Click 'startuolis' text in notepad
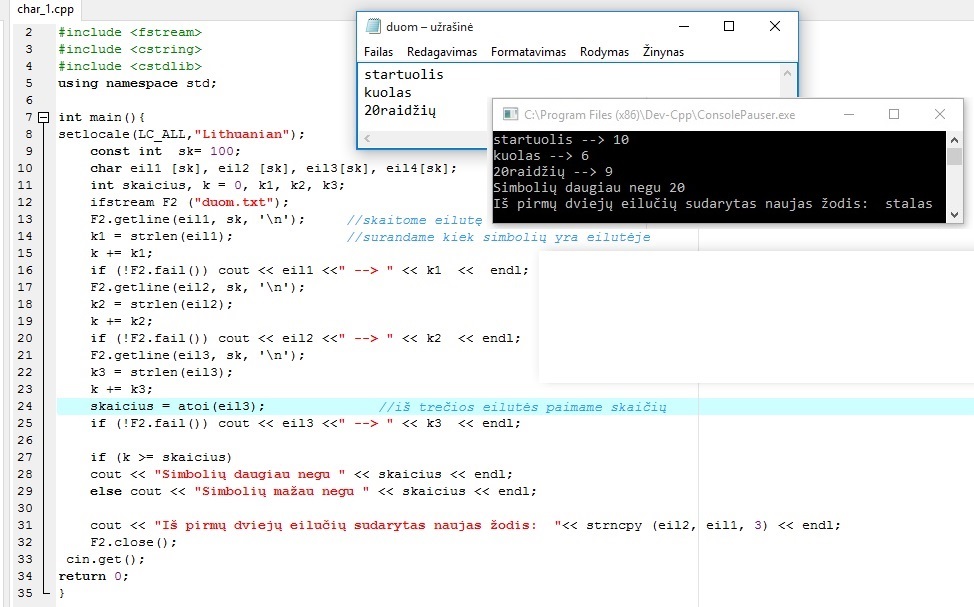The height and width of the screenshot is (607, 974). (x=404, y=75)
